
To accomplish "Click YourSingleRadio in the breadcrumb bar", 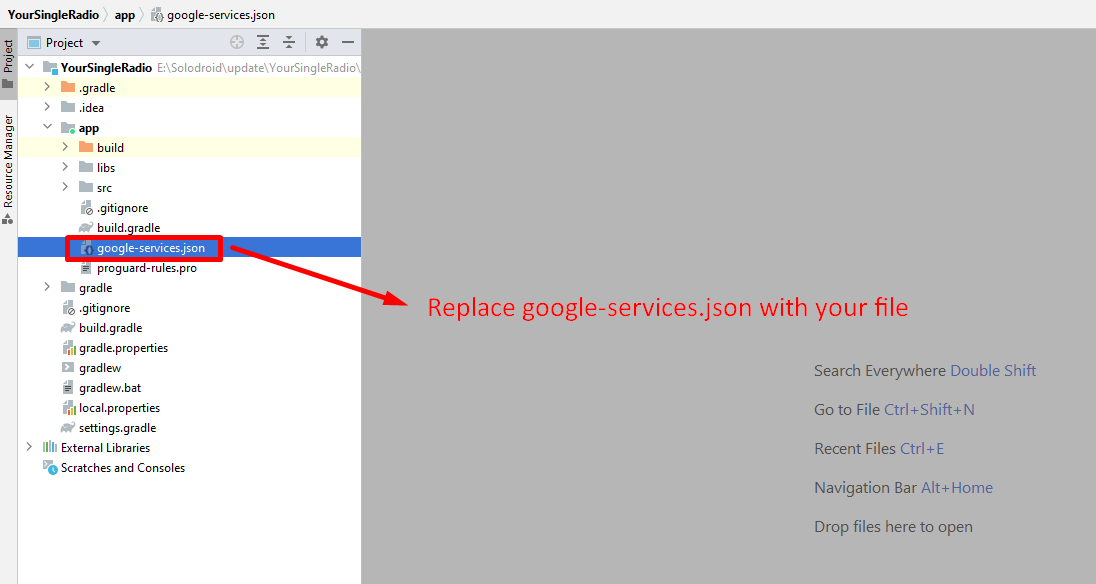I will [x=51, y=15].
